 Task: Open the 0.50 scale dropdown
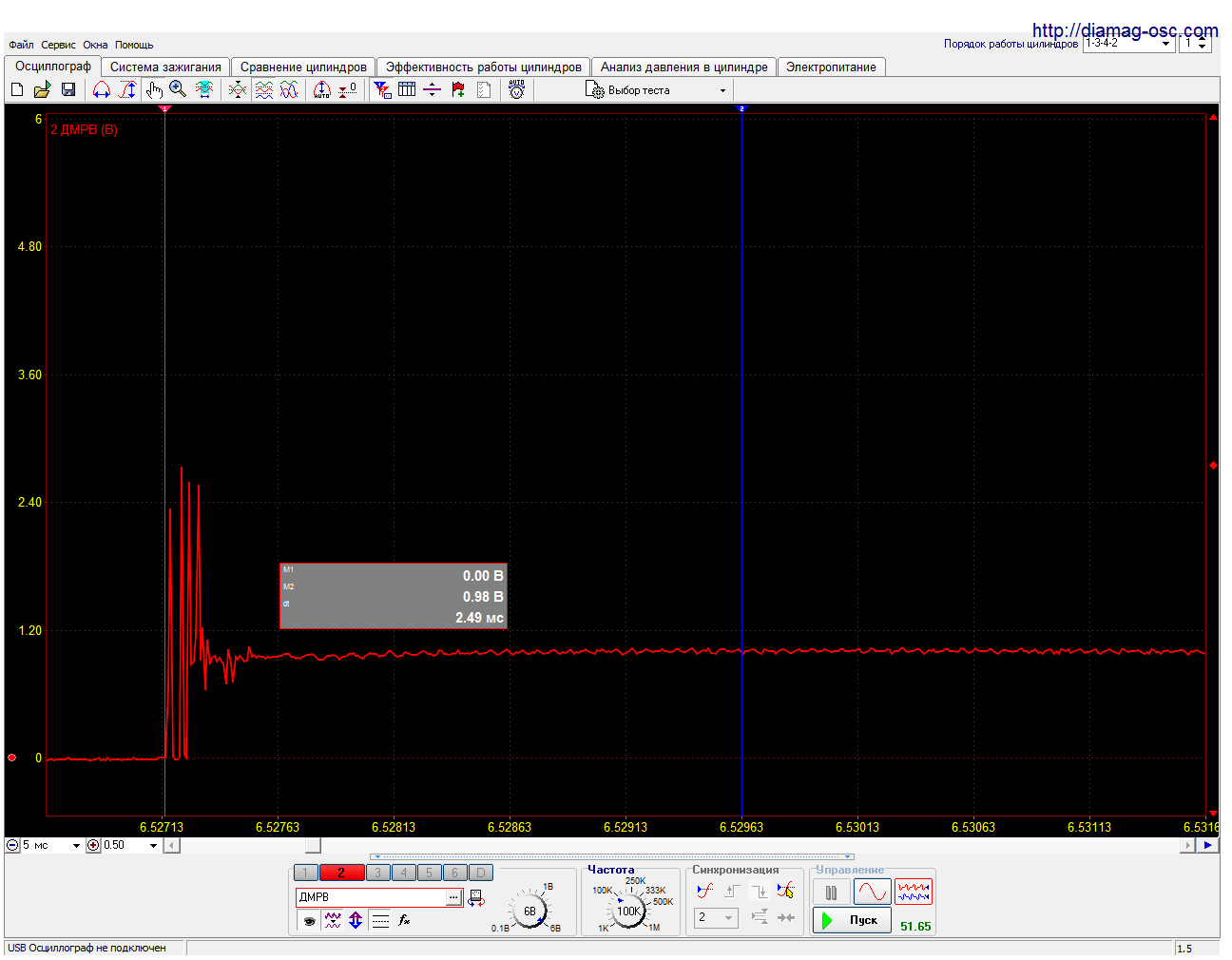click(x=130, y=845)
